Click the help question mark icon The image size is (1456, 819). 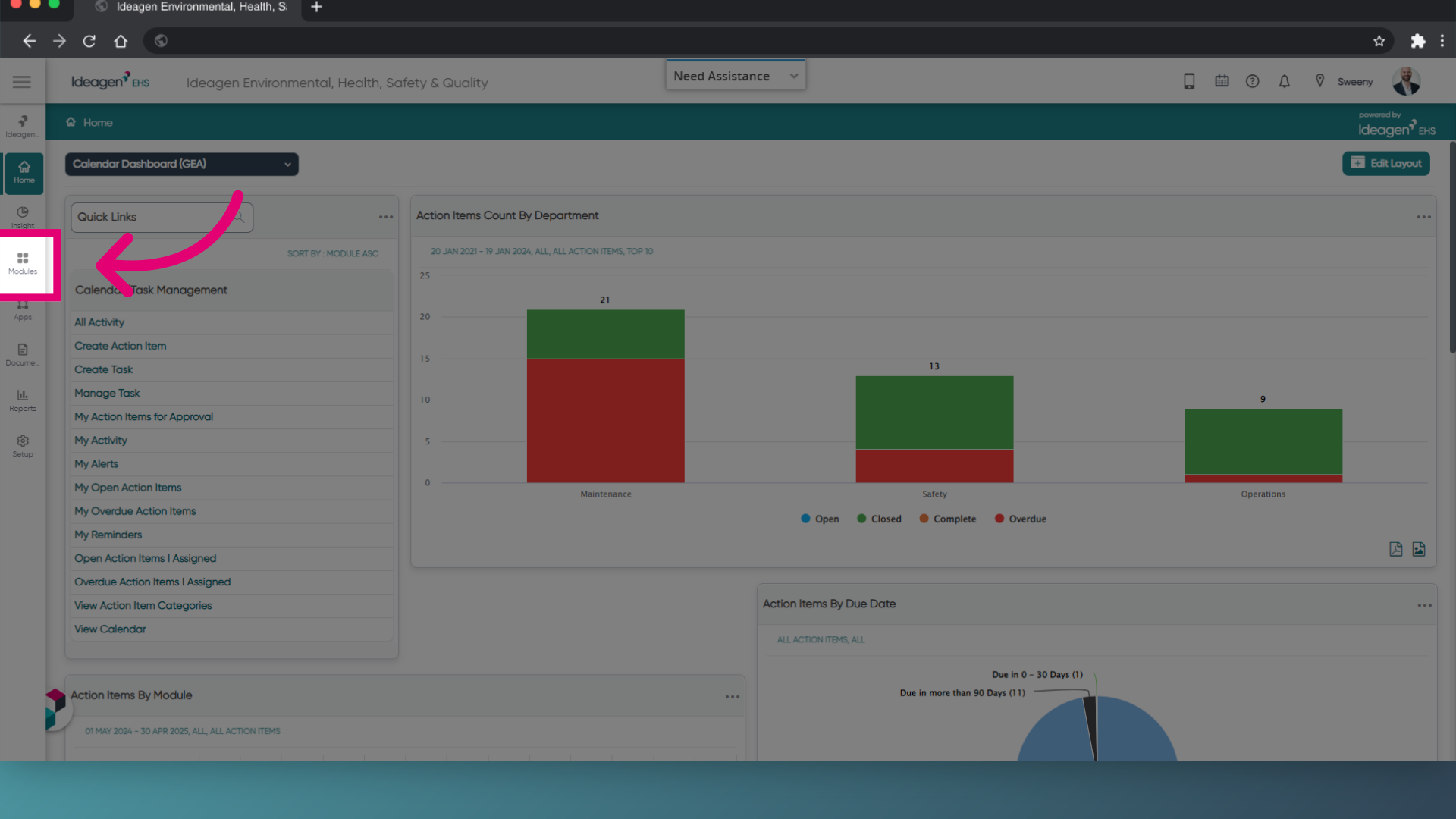[x=1252, y=81]
